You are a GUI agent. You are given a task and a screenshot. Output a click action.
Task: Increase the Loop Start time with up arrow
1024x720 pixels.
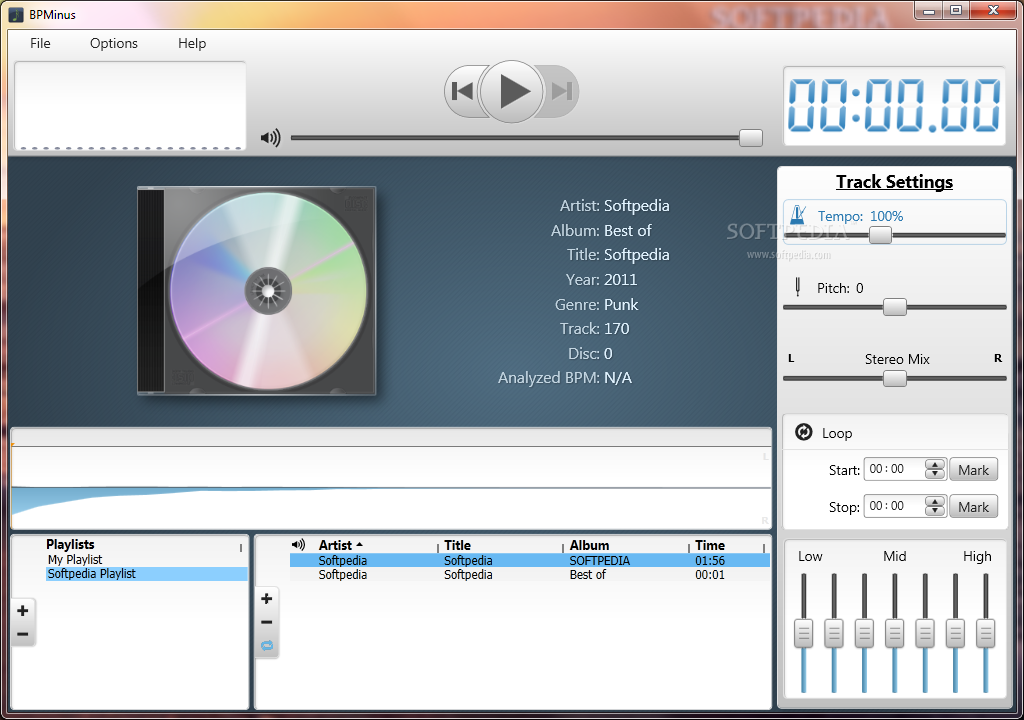click(x=935, y=465)
